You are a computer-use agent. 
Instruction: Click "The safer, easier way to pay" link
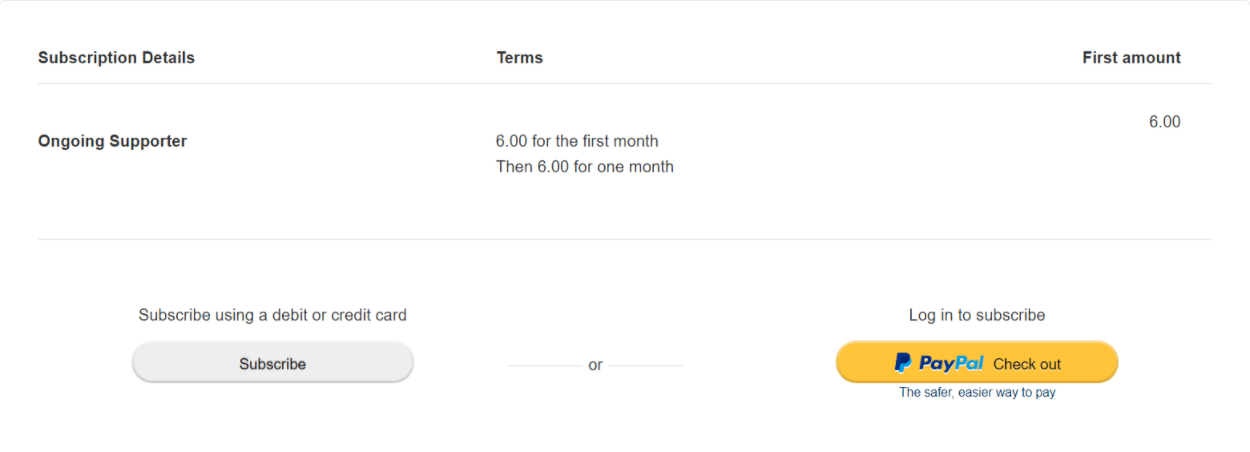pyautogui.click(x=977, y=393)
